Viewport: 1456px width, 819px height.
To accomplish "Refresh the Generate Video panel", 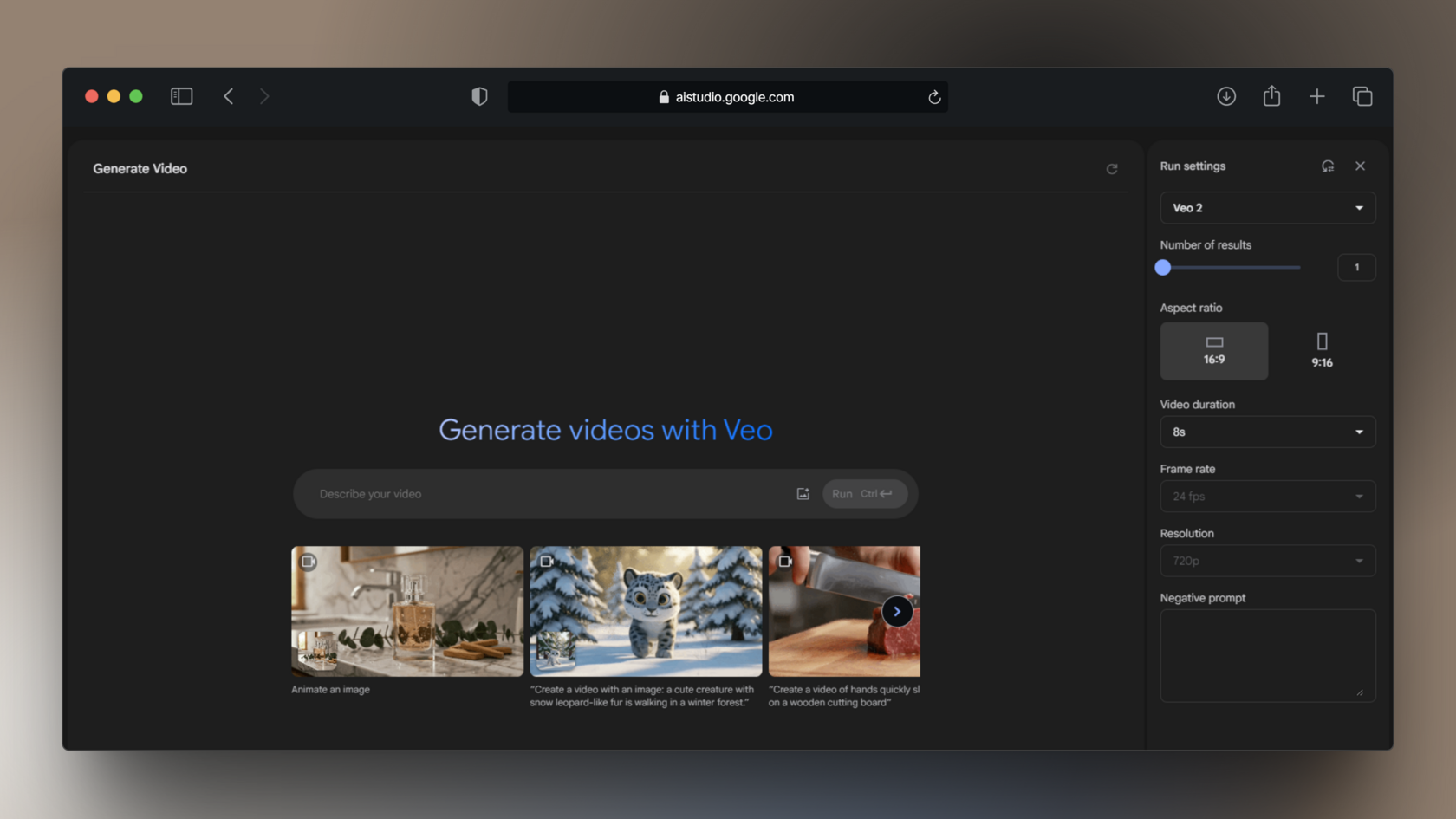I will coord(1112,169).
